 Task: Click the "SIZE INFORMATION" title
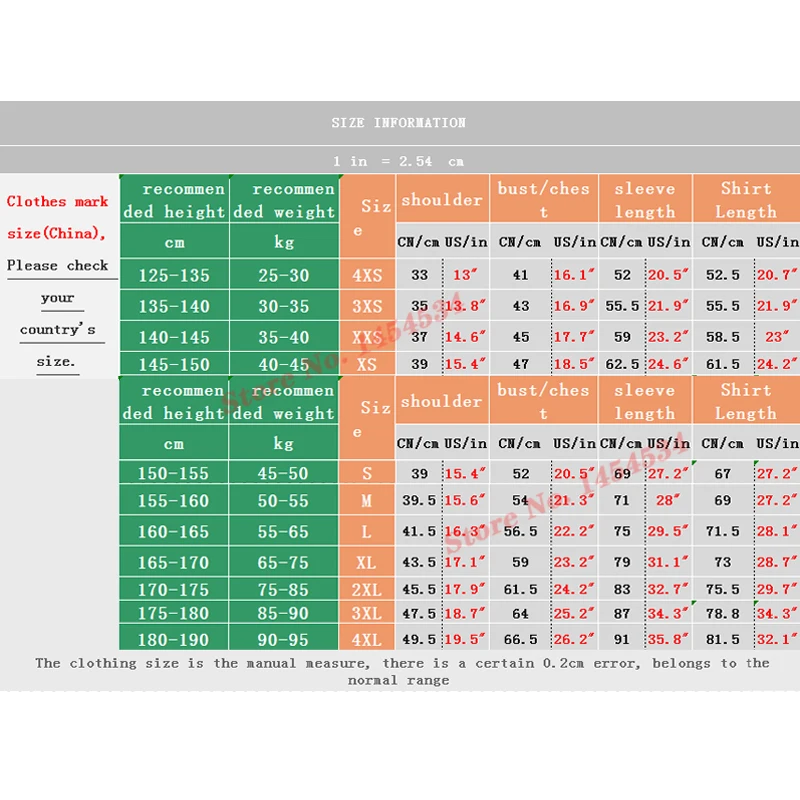(398, 123)
